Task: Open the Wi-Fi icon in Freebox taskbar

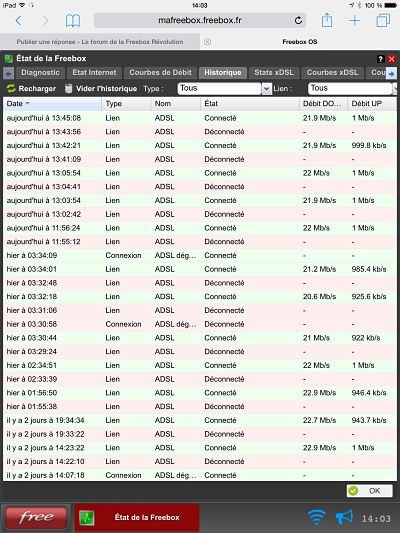Action: (316, 517)
